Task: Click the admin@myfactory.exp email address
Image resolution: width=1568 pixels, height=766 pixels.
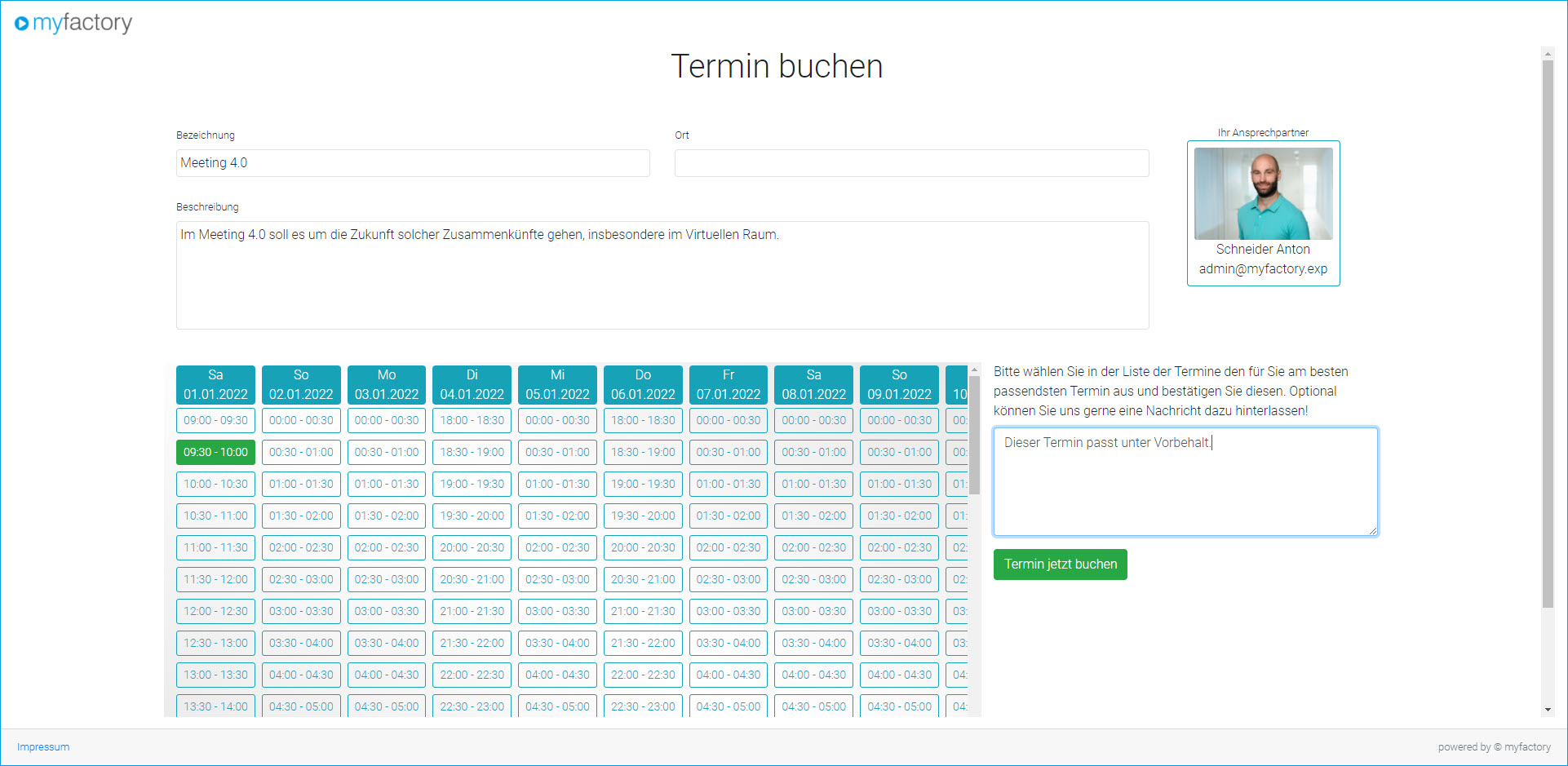Action: [x=1263, y=268]
